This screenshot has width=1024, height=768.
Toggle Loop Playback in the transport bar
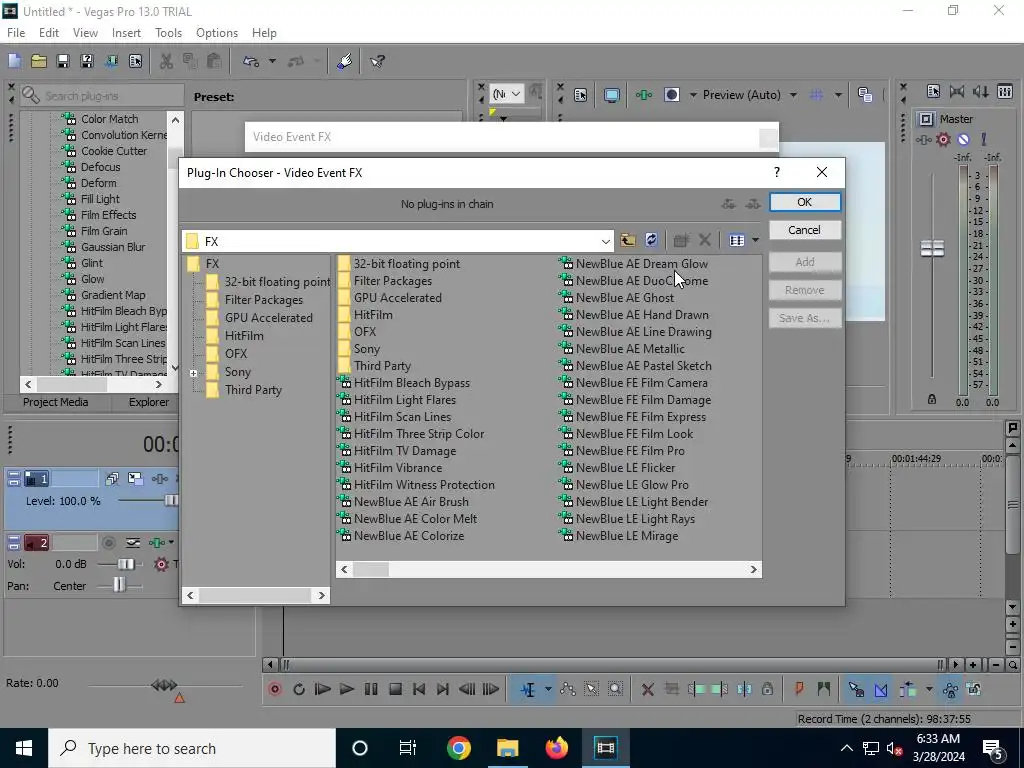(299, 689)
